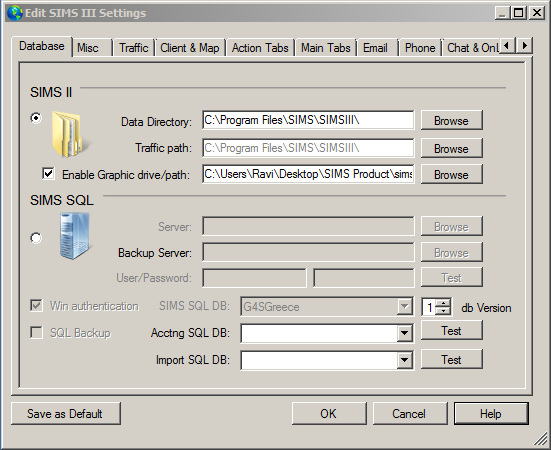Maximize the Edit SIMS III Settings window

(519, 13)
